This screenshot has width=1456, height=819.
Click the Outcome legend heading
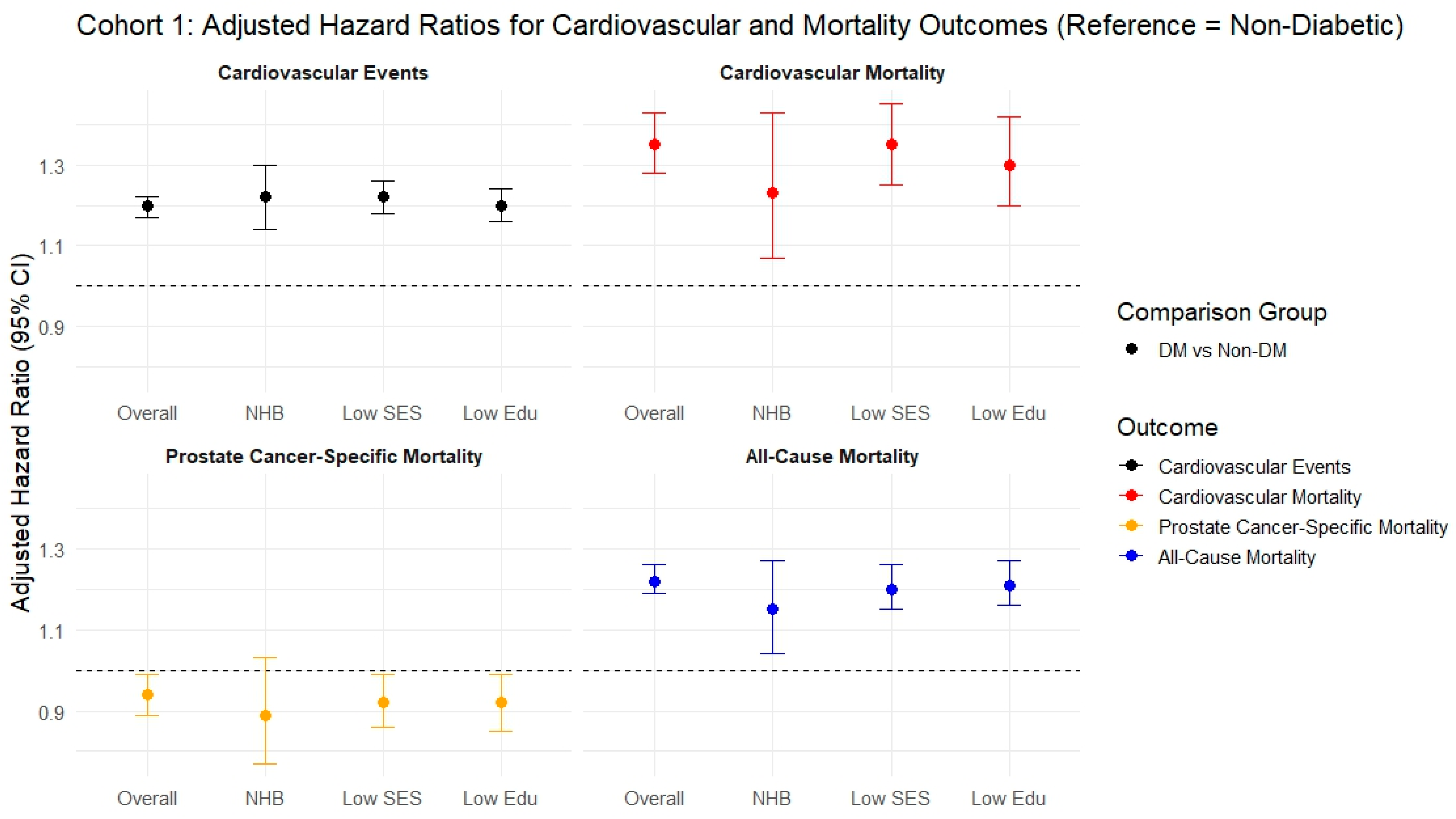[1166, 427]
